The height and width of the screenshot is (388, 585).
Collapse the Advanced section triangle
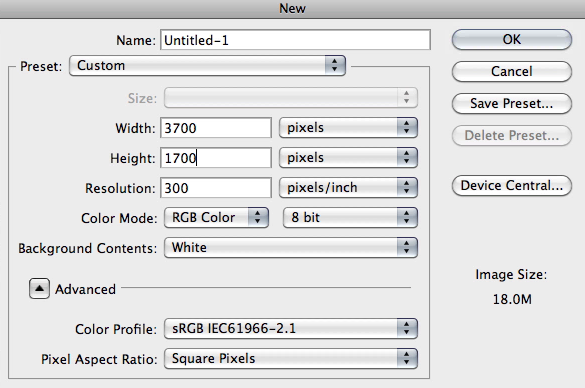click(39, 288)
